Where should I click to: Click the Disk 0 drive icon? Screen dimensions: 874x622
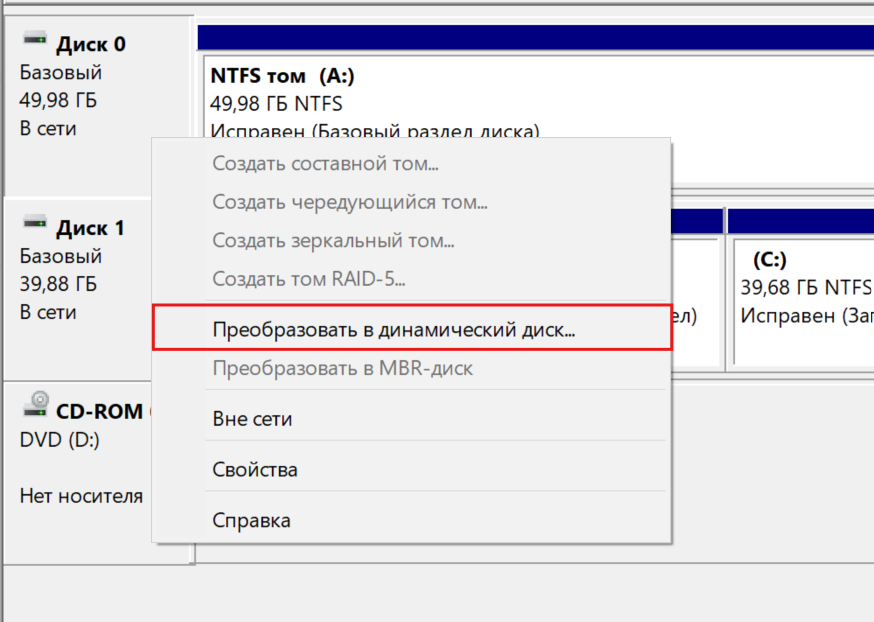click(x=35, y=40)
